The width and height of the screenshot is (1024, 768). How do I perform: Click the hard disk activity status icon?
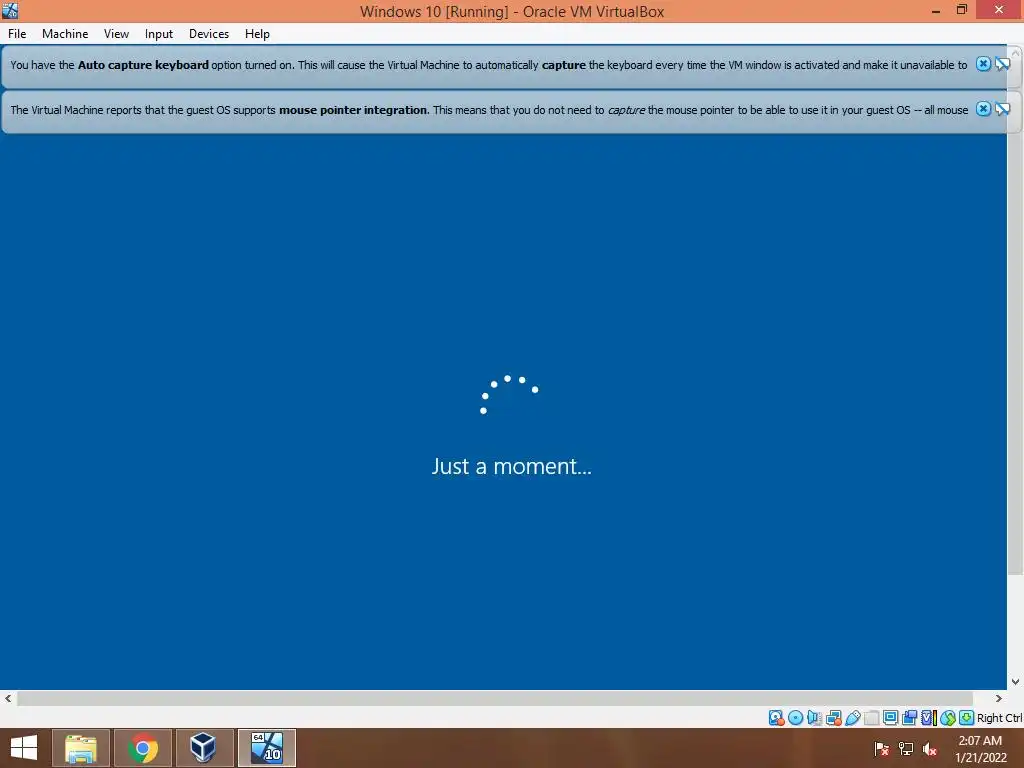click(776, 718)
